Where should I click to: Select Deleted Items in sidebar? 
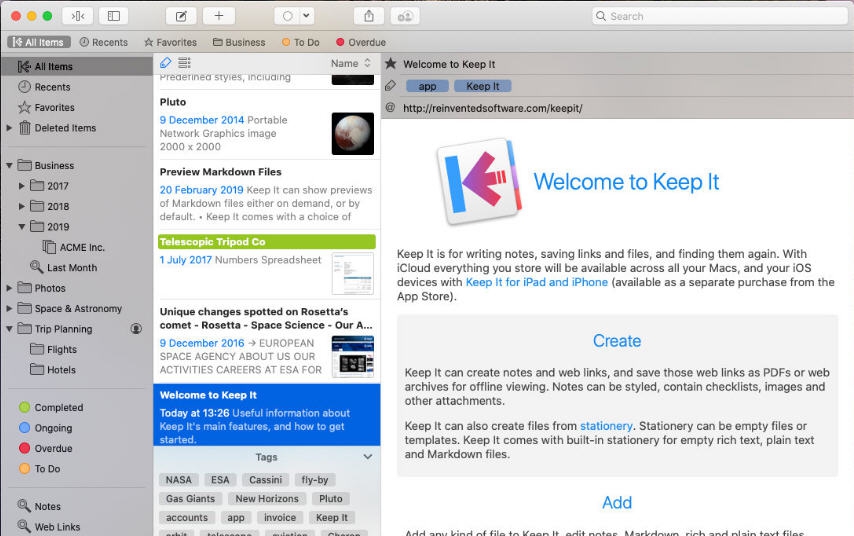77,128
